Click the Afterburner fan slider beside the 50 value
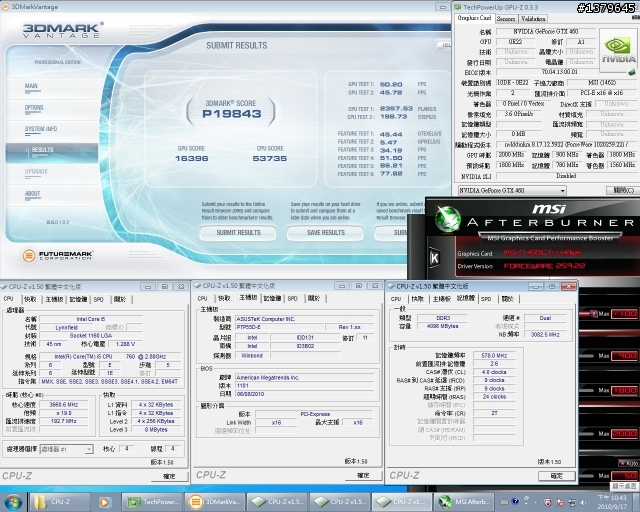This screenshot has height=512, width=640. point(588,476)
